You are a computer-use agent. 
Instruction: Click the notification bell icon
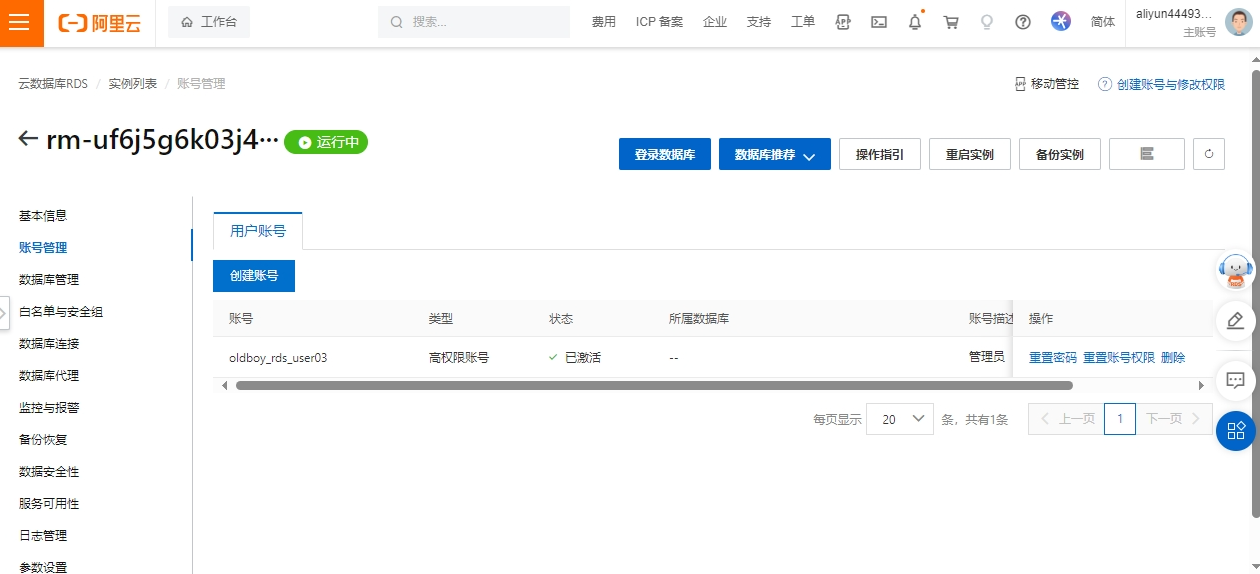click(914, 22)
